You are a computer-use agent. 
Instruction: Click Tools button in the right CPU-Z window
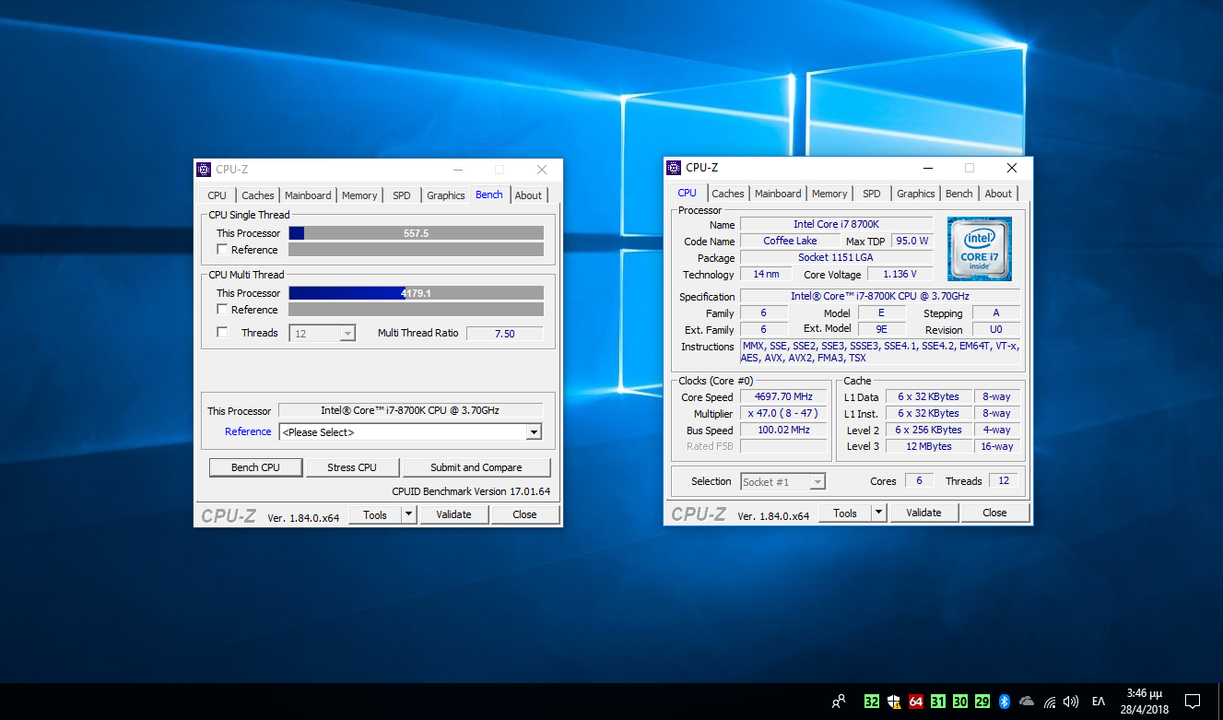tap(845, 513)
